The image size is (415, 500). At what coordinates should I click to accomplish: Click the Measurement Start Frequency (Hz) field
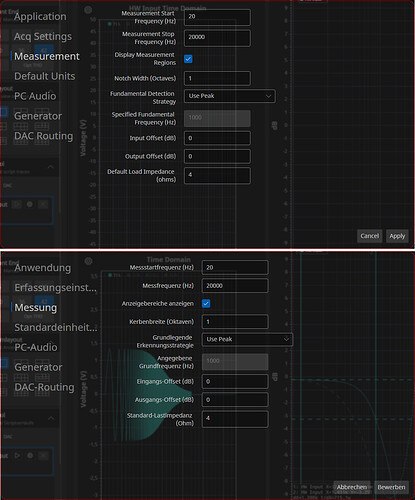pyautogui.click(x=217, y=17)
